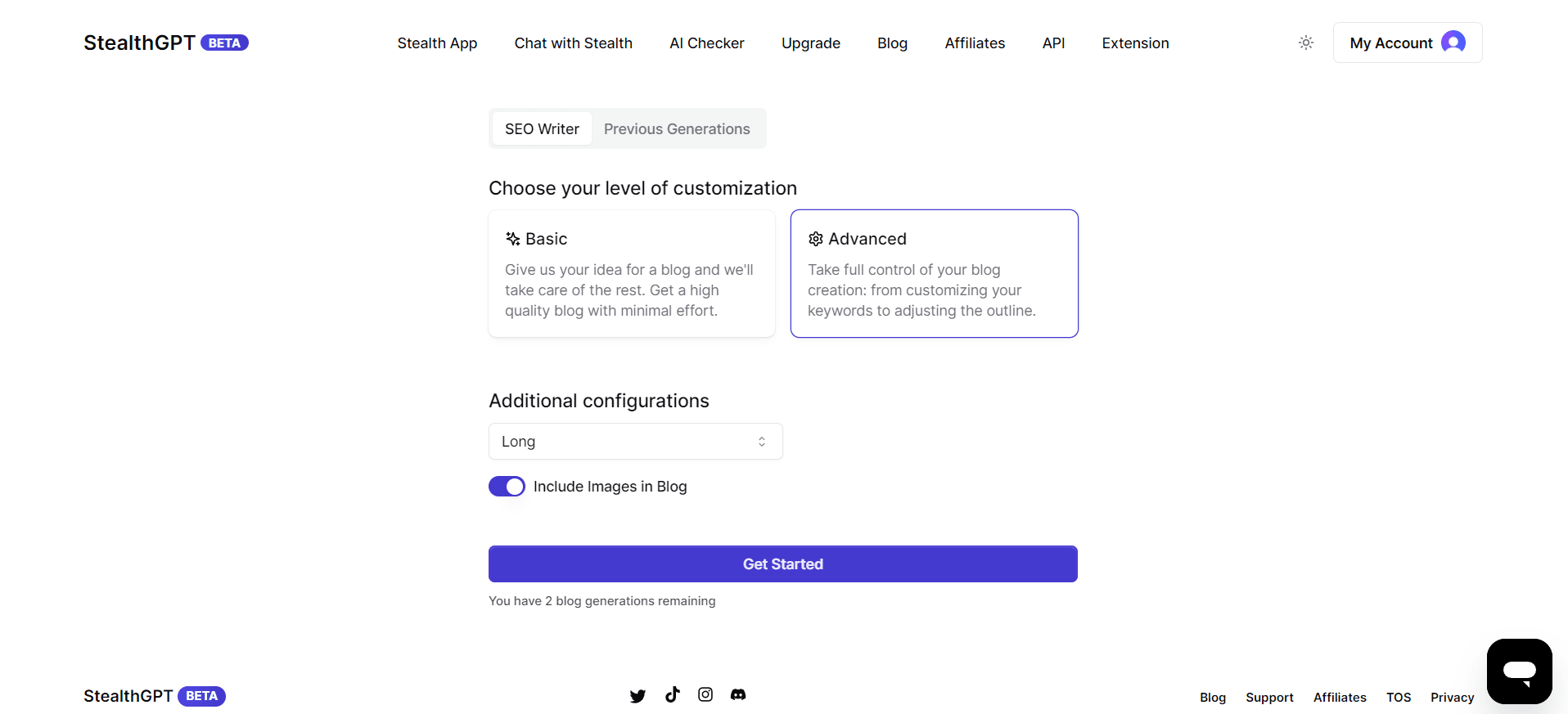Select the Basic customization card
The height and width of the screenshot is (714, 1568).
tap(632, 273)
